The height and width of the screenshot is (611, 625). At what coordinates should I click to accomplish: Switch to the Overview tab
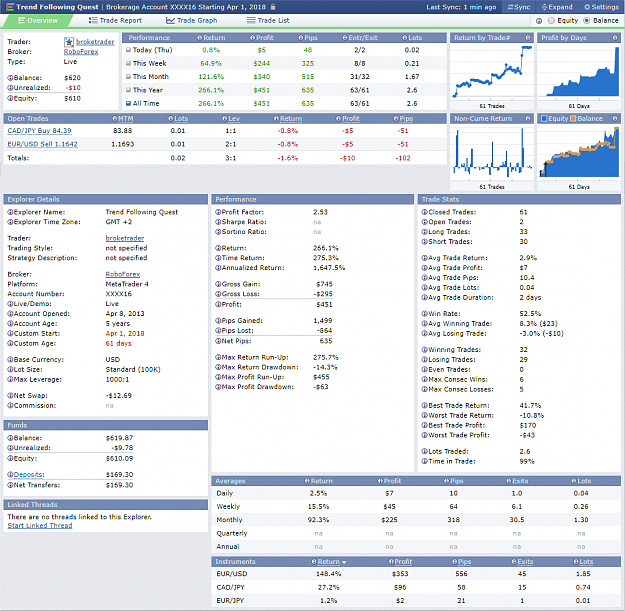point(38,21)
